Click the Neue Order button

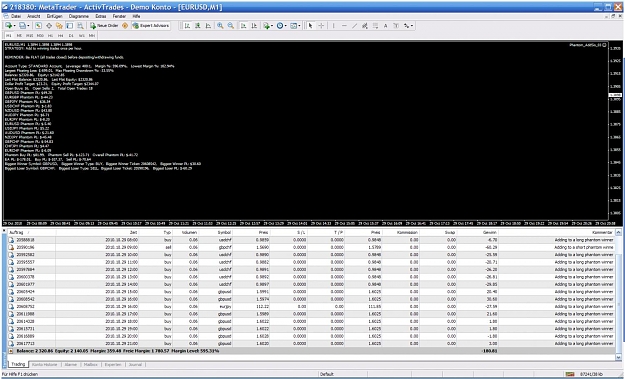[x=104, y=26]
